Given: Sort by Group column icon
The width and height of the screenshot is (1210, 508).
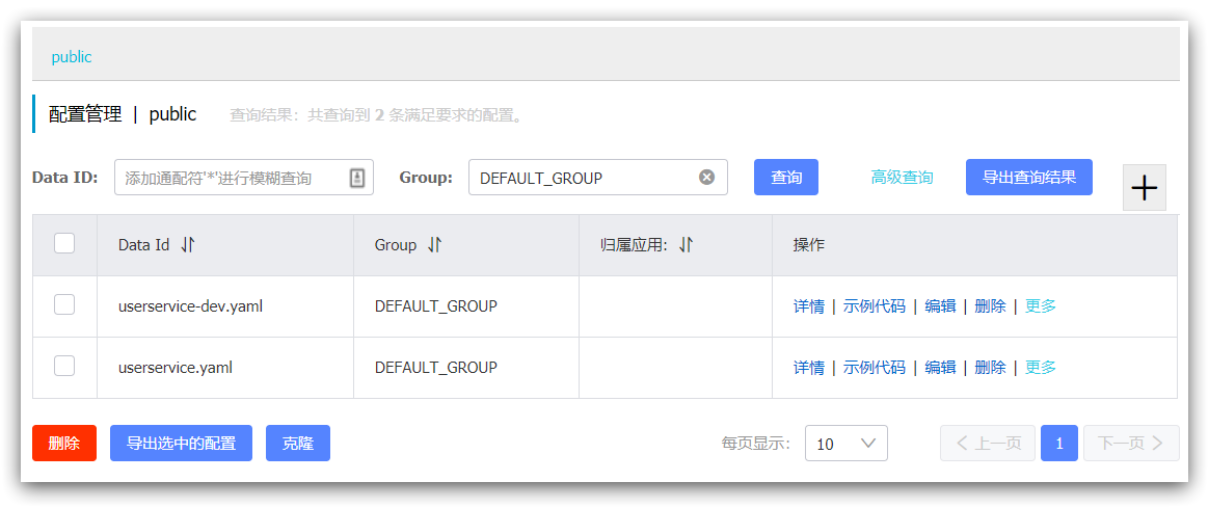Looking at the screenshot, I should click(x=434, y=245).
